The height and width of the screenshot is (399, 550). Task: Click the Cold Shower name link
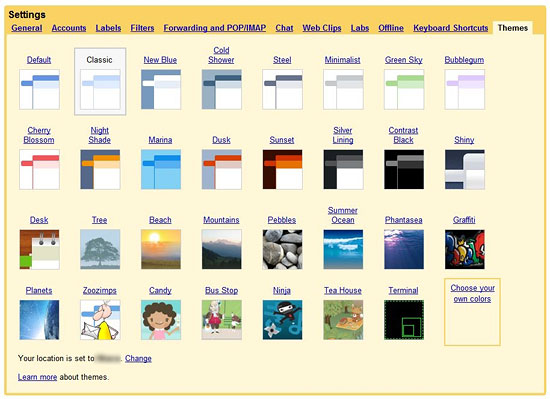(x=221, y=55)
